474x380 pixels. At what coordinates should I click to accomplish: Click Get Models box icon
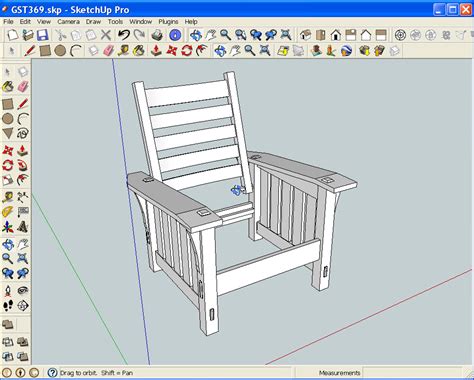click(x=364, y=51)
